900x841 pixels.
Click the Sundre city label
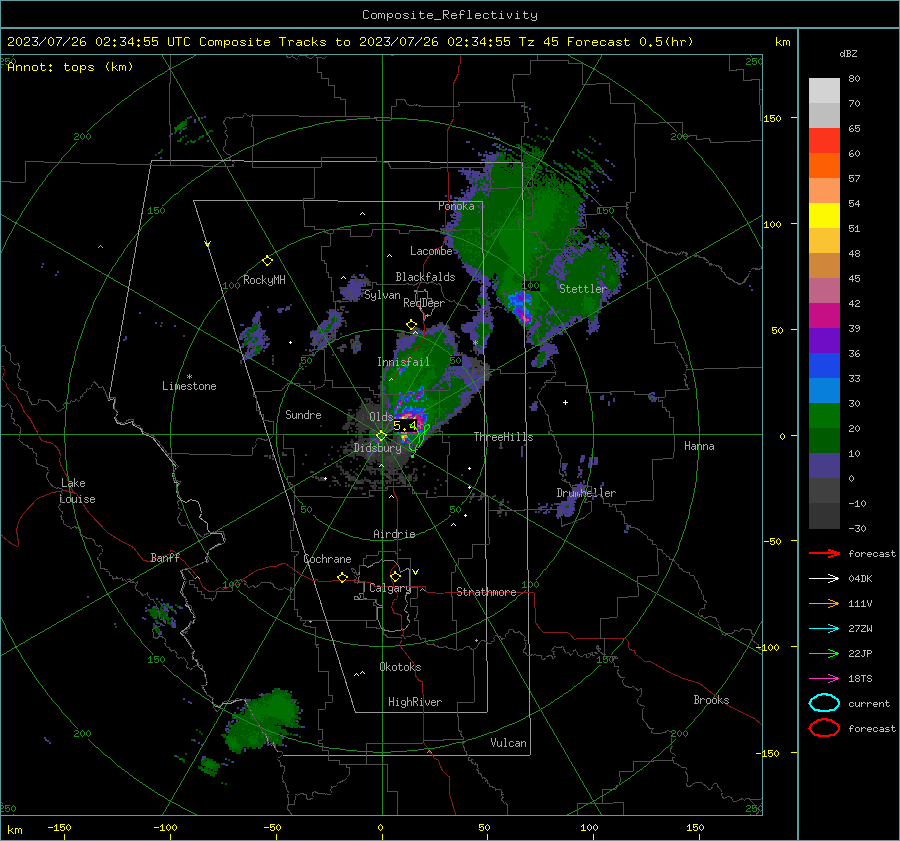[x=303, y=415]
